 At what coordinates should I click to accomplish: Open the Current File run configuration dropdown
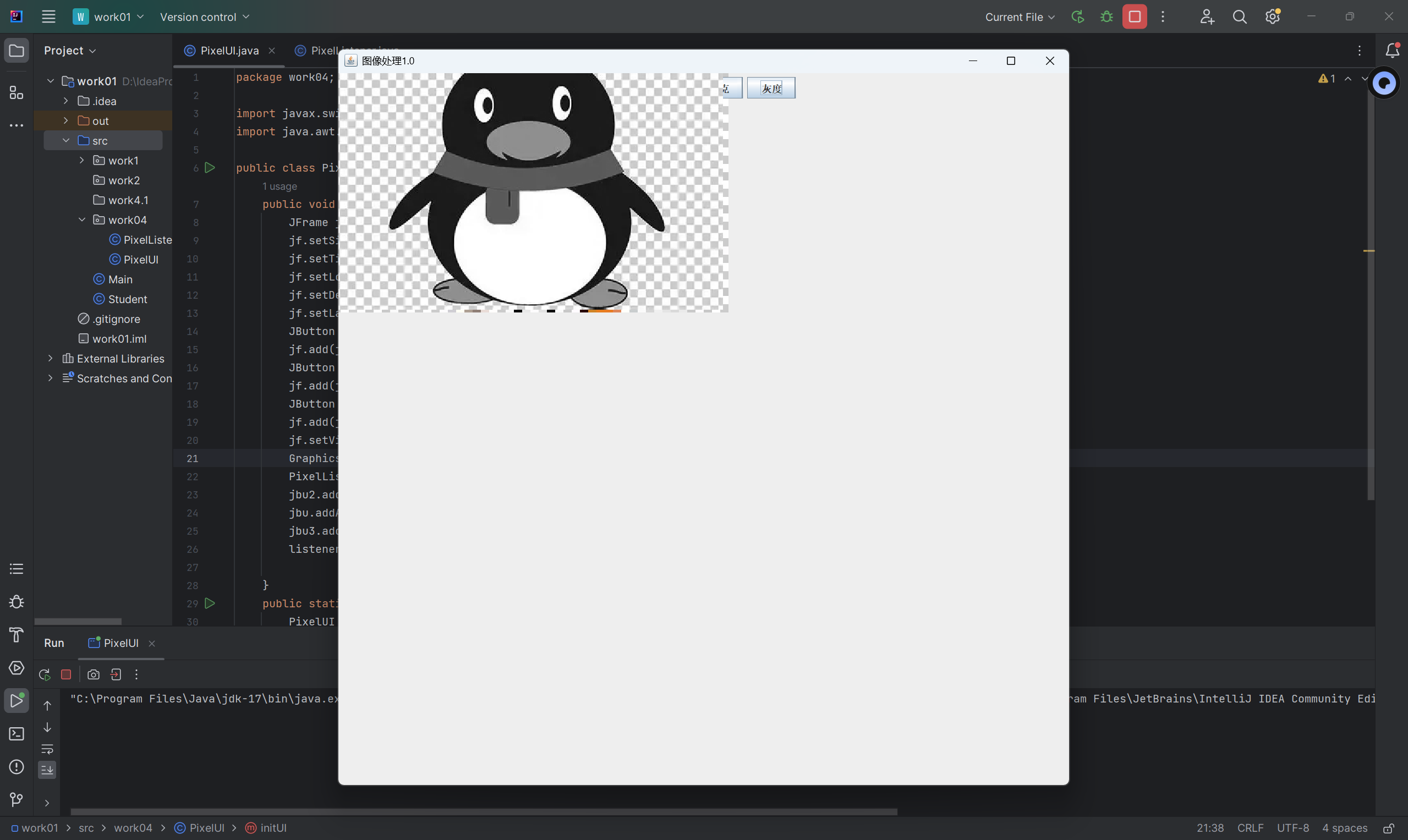(1019, 17)
